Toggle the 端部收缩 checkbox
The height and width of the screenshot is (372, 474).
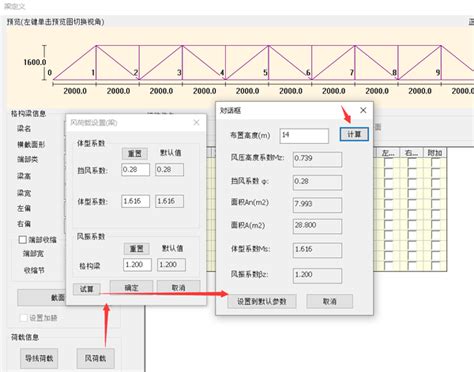(x=23, y=240)
